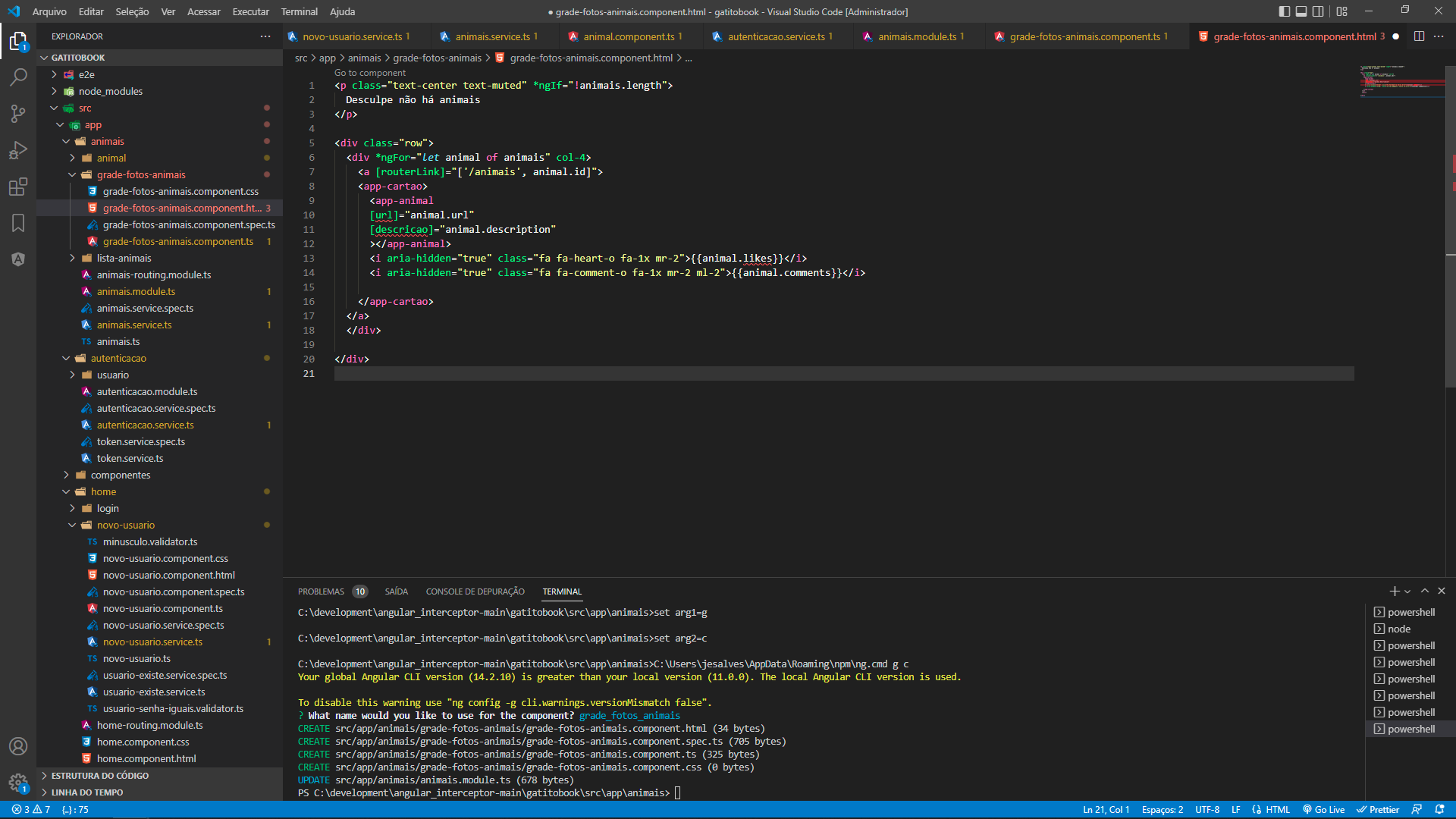The image size is (1456, 819).
Task: Change end of line sequence LF
Action: click(1235, 810)
